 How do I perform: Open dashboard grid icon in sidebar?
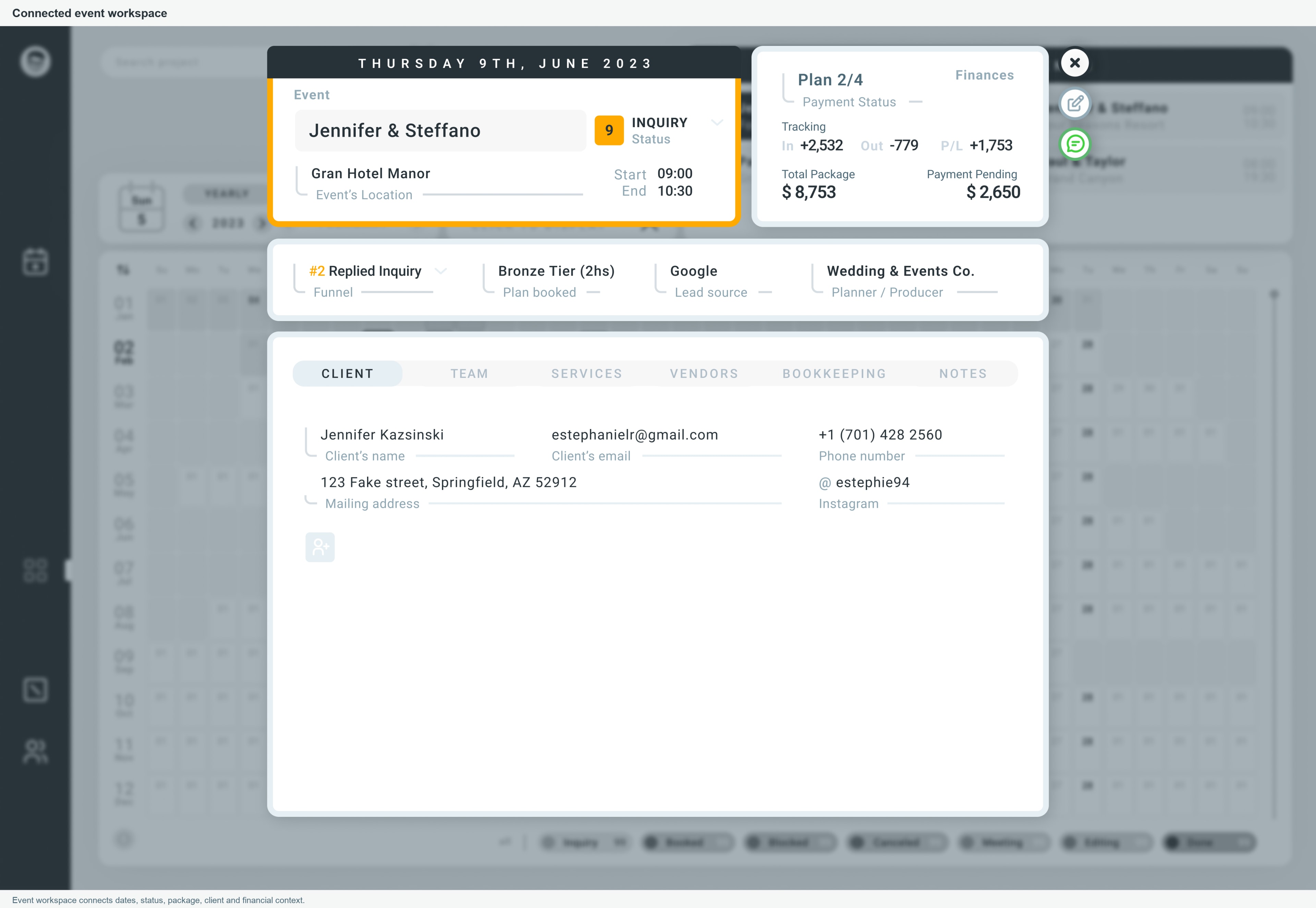point(35,570)
